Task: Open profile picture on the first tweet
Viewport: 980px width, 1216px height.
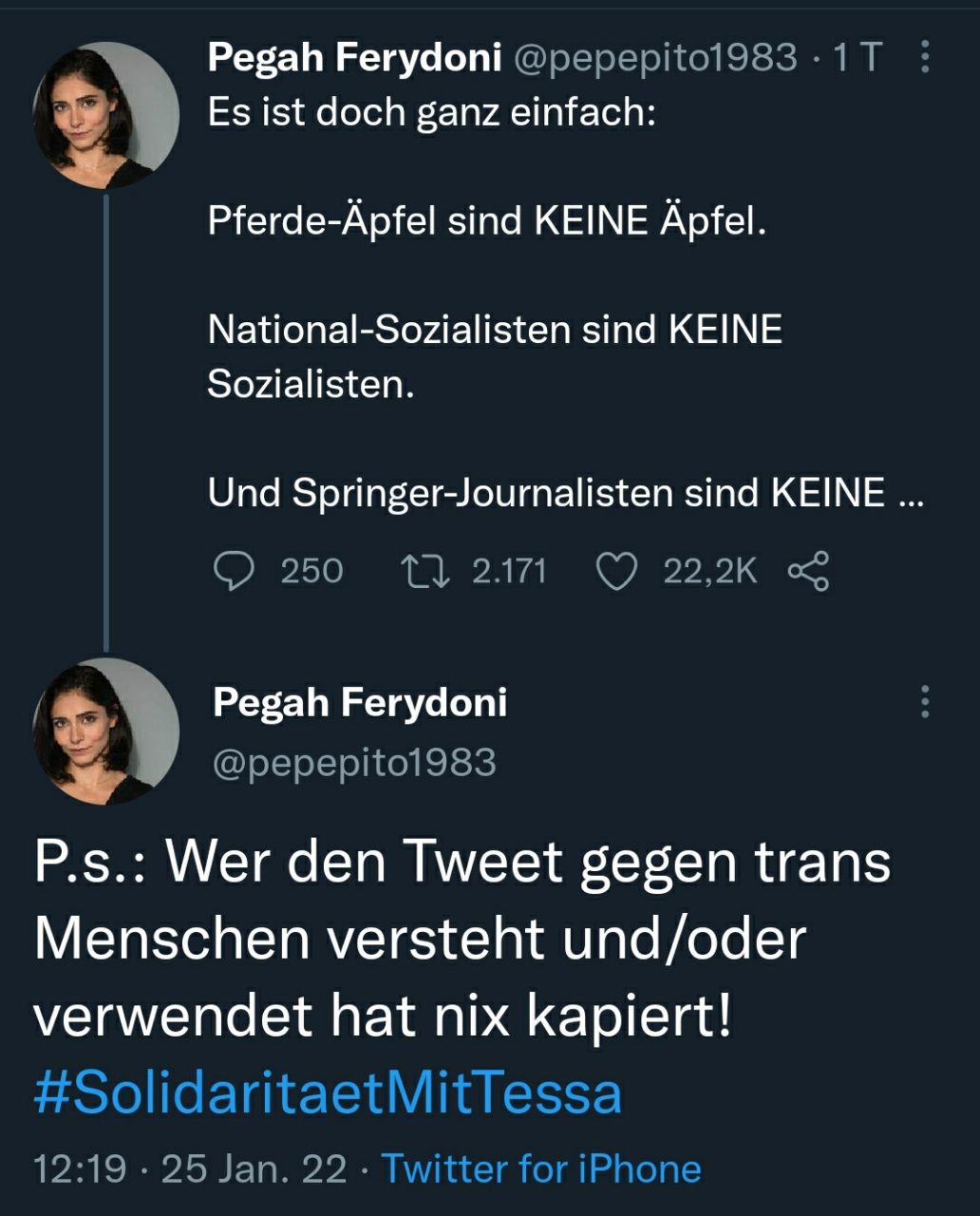Action: [105, 115]
